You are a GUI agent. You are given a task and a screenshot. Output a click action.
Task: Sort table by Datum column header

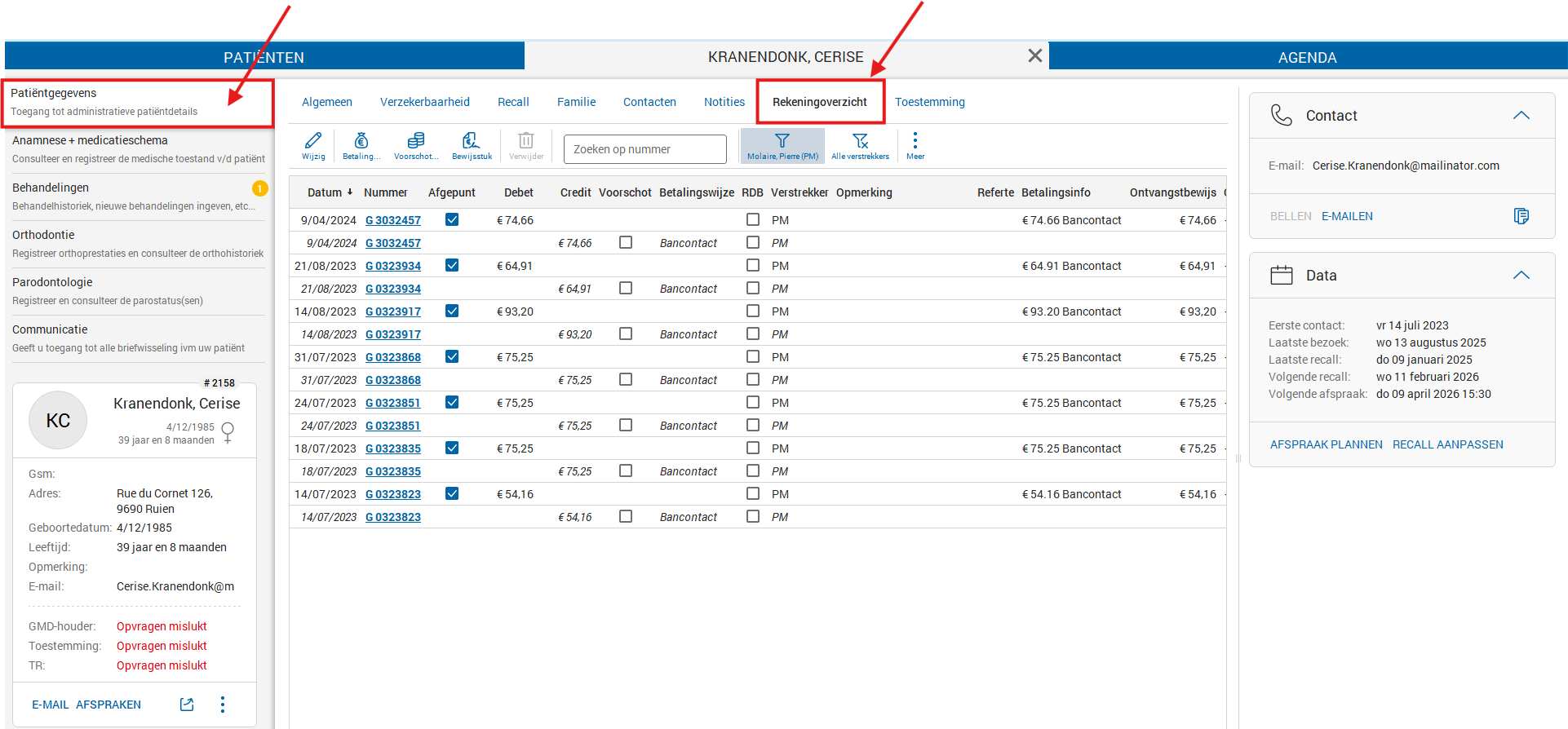pyautogui.click(x=325, y=192)
